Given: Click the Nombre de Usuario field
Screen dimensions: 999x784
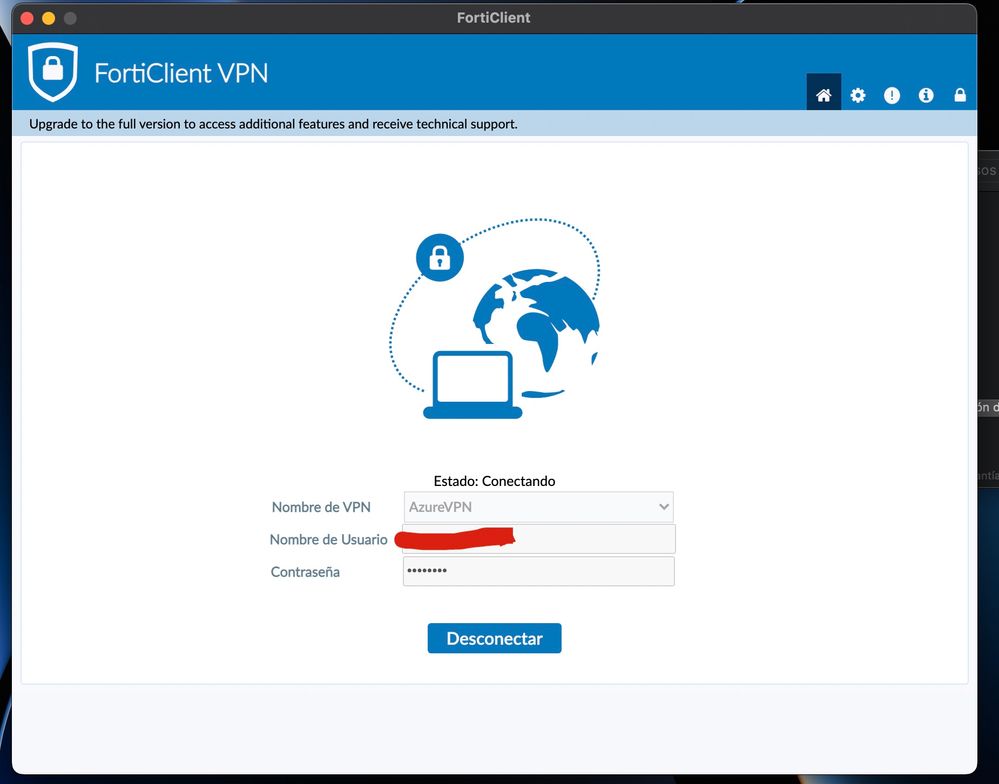Looking at the screenshot, I should (538, 539).
